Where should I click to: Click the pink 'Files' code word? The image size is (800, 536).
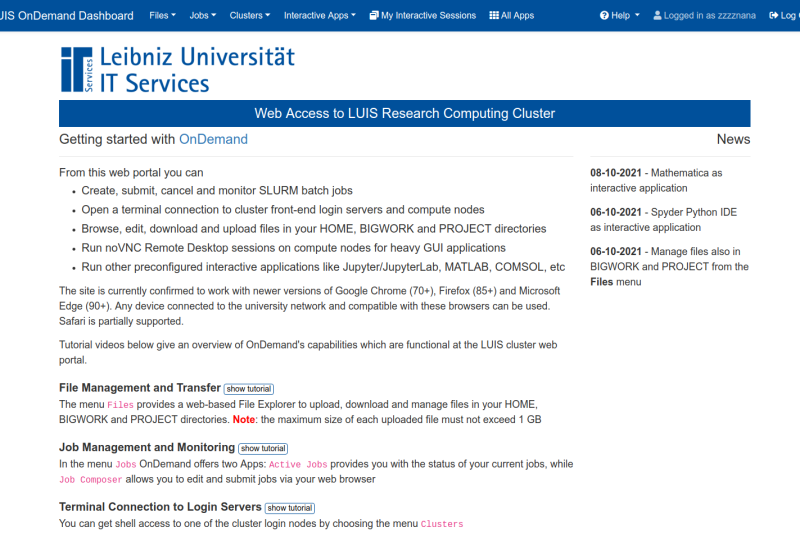click(120, 405)
